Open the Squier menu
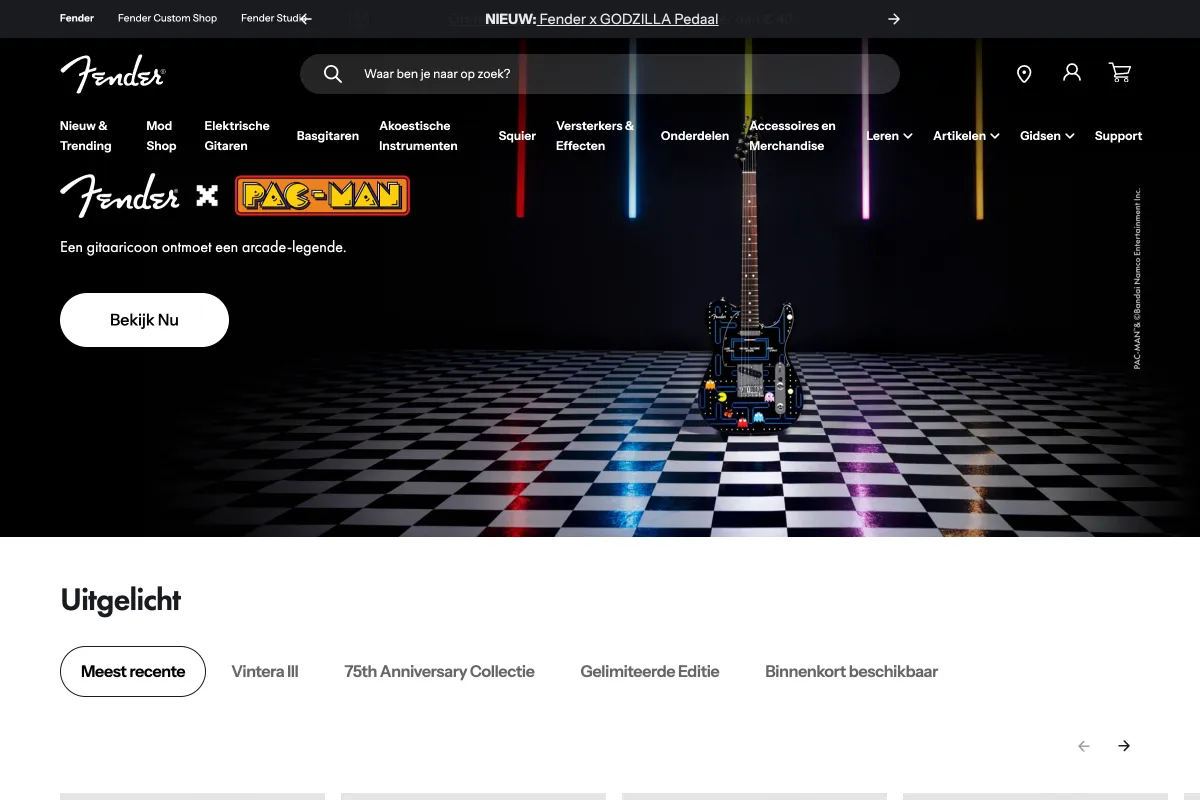The width and height of the screenshot is (1200, 800). pos(517,136)
